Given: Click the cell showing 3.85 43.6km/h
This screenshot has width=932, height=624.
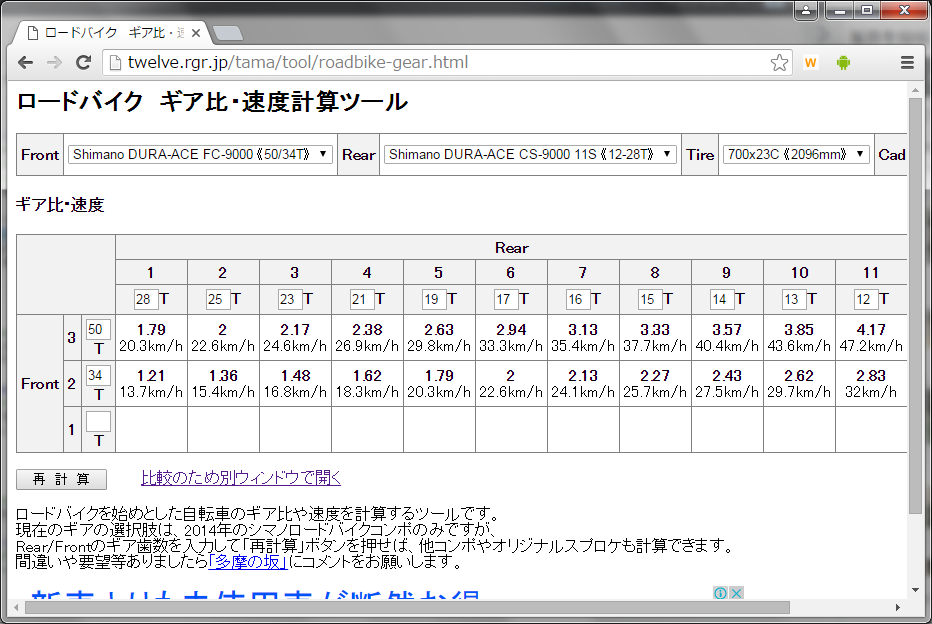Looking at the screenshot, I should click(799, 338).
